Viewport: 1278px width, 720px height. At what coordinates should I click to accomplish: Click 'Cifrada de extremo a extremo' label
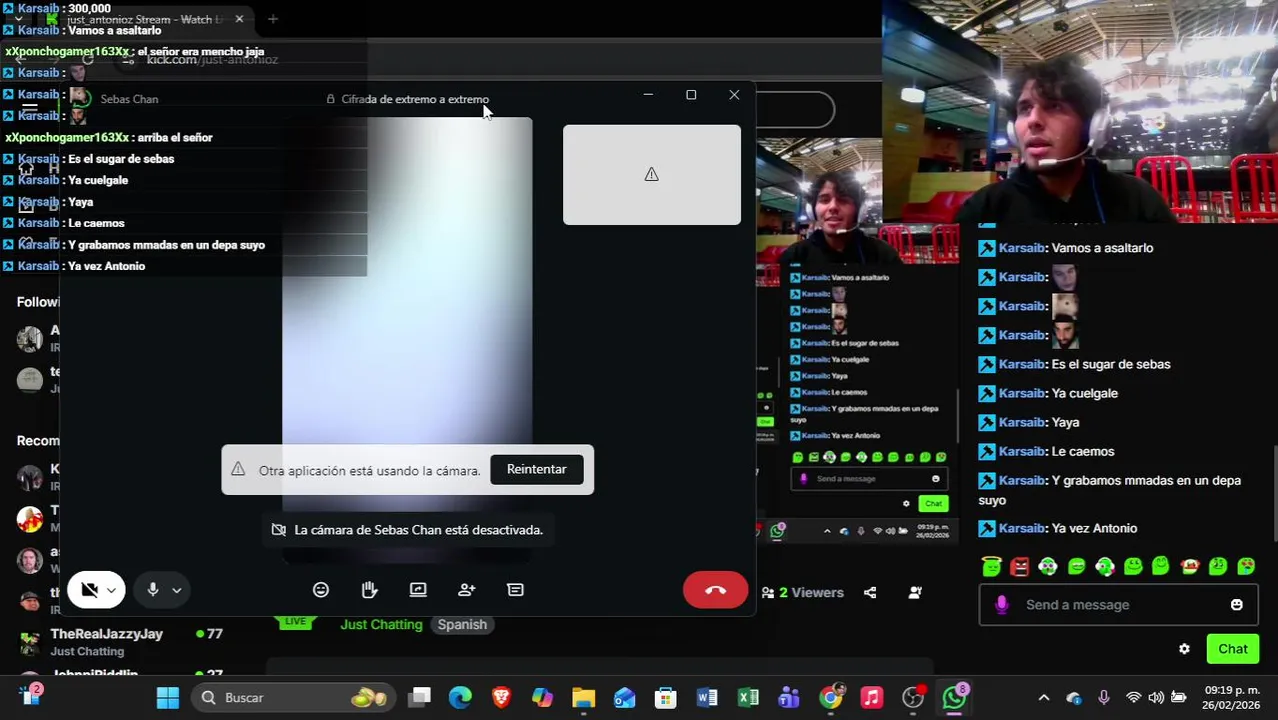(x=415, y=99)
